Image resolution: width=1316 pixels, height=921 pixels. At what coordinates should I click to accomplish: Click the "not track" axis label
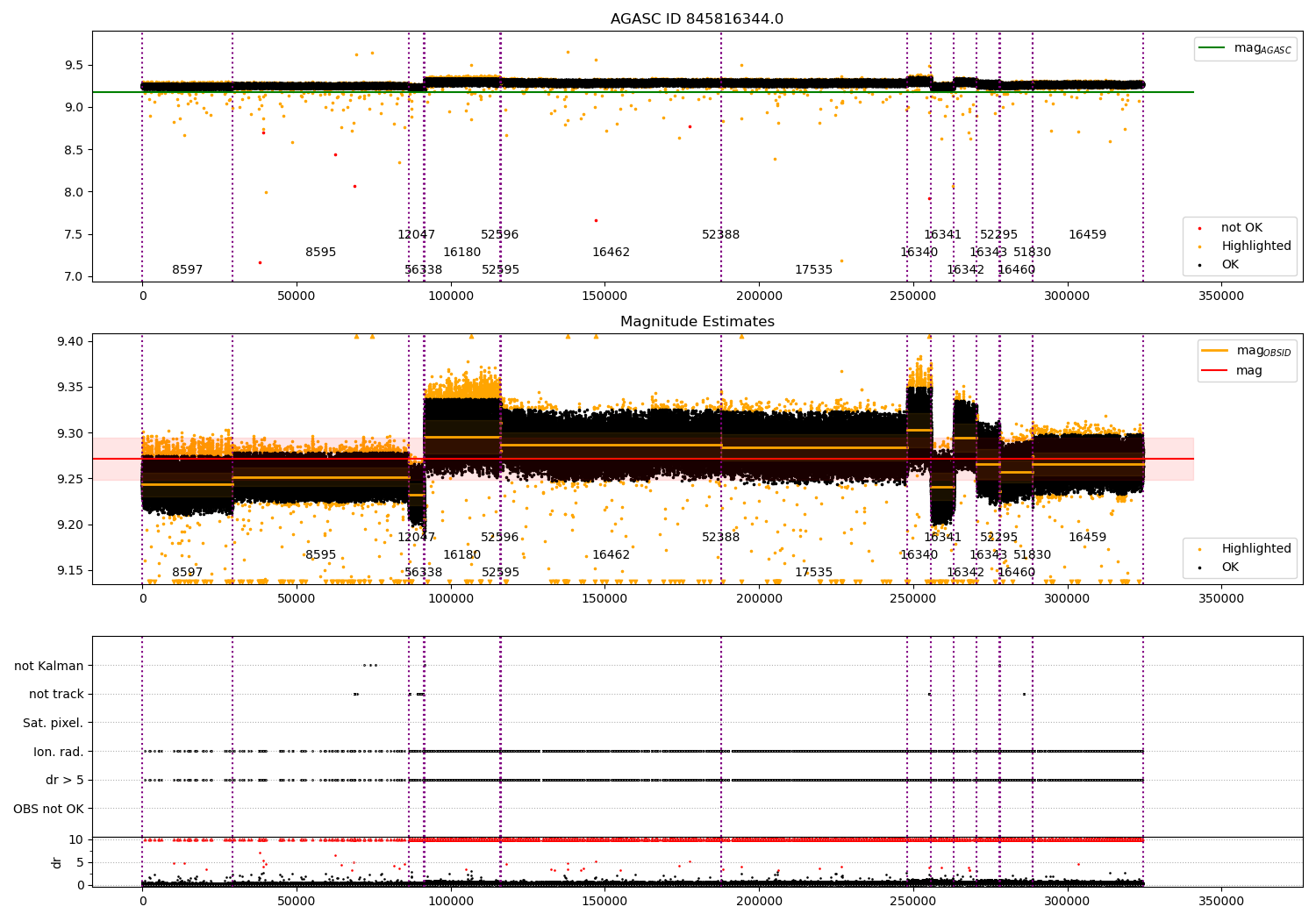coord(56,695)
